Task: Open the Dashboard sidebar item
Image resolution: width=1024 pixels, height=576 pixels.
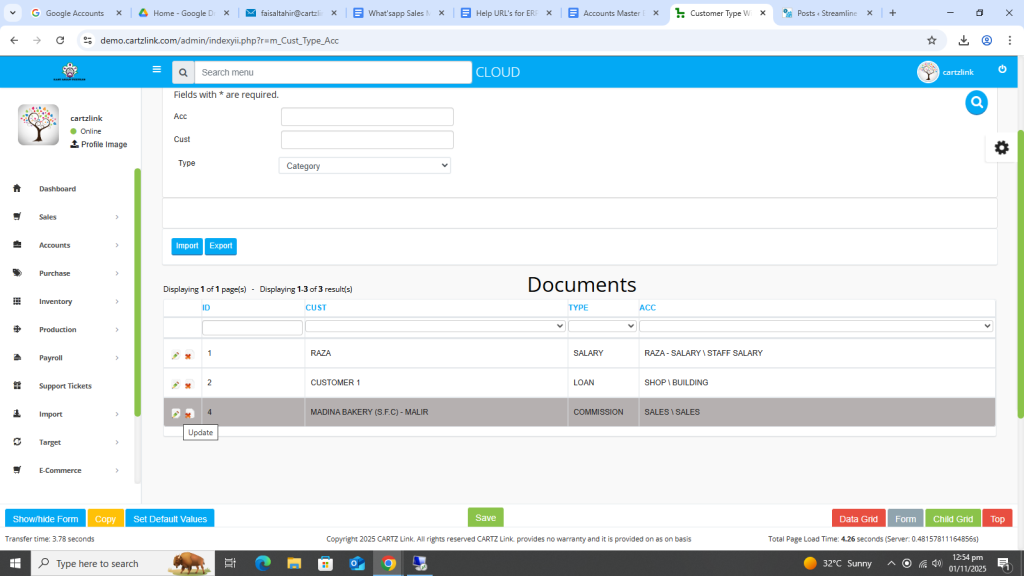Action: (57, 189)
